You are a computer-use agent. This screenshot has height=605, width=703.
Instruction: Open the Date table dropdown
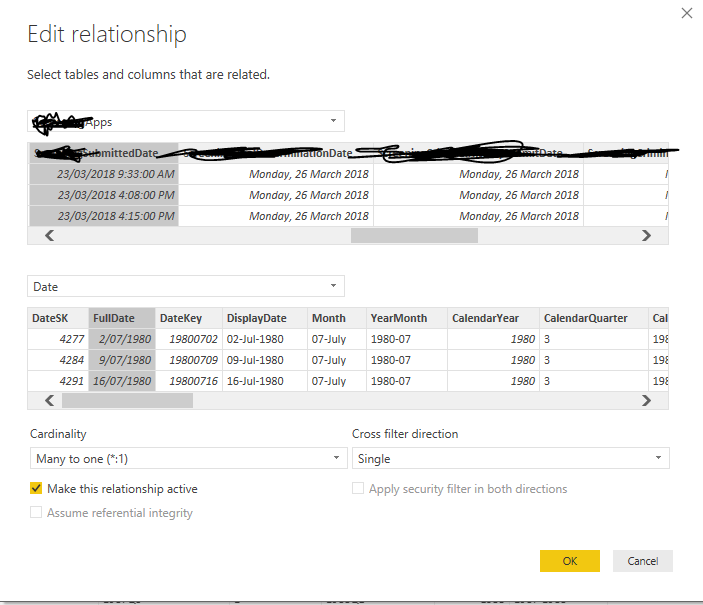click(186, 286)
